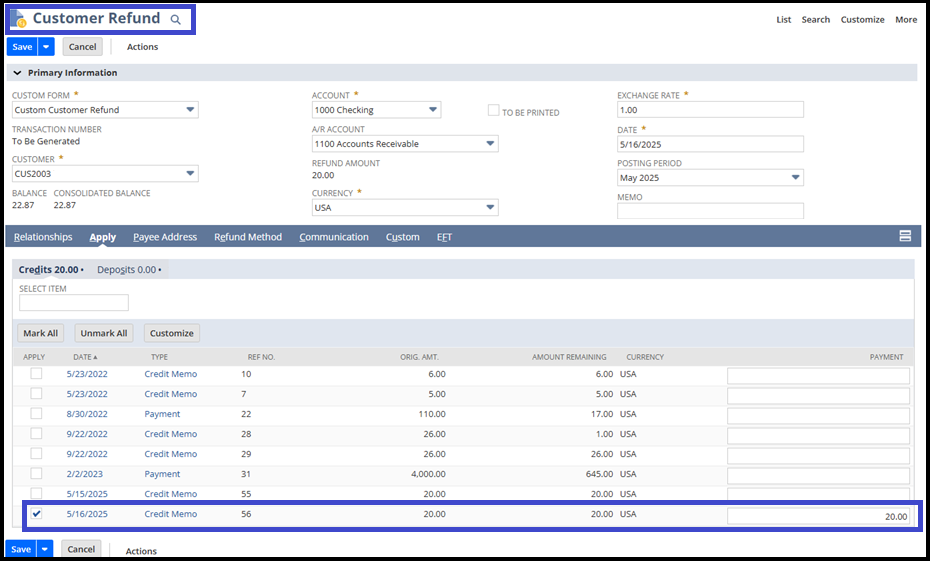This screenshot has height=561, width=930.
Task: Switch to the EFT tab
Action: click(444, 237)
